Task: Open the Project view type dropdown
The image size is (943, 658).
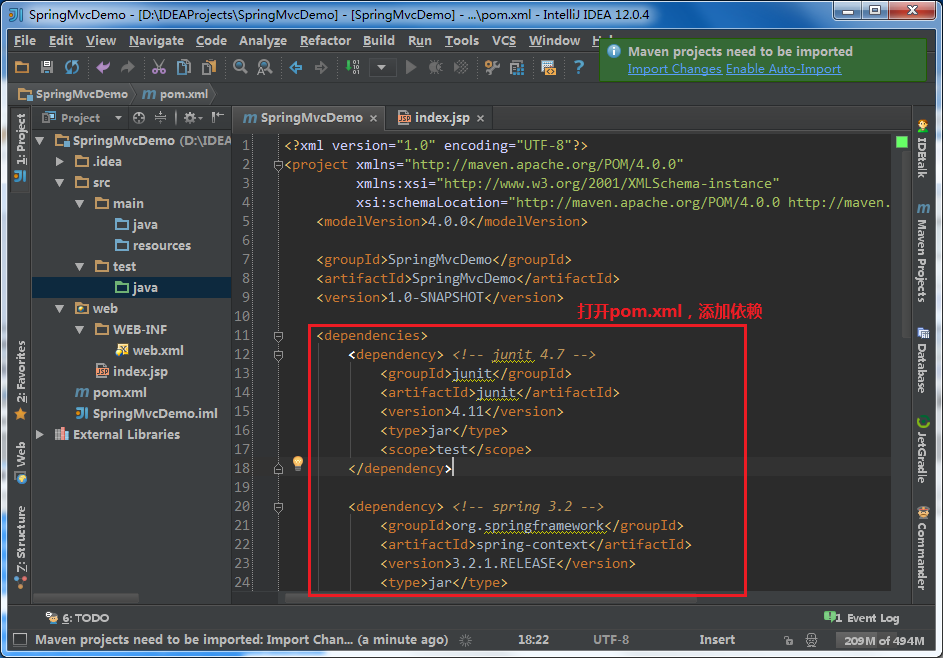Action: pyautogui.click(x=118, y=118)
